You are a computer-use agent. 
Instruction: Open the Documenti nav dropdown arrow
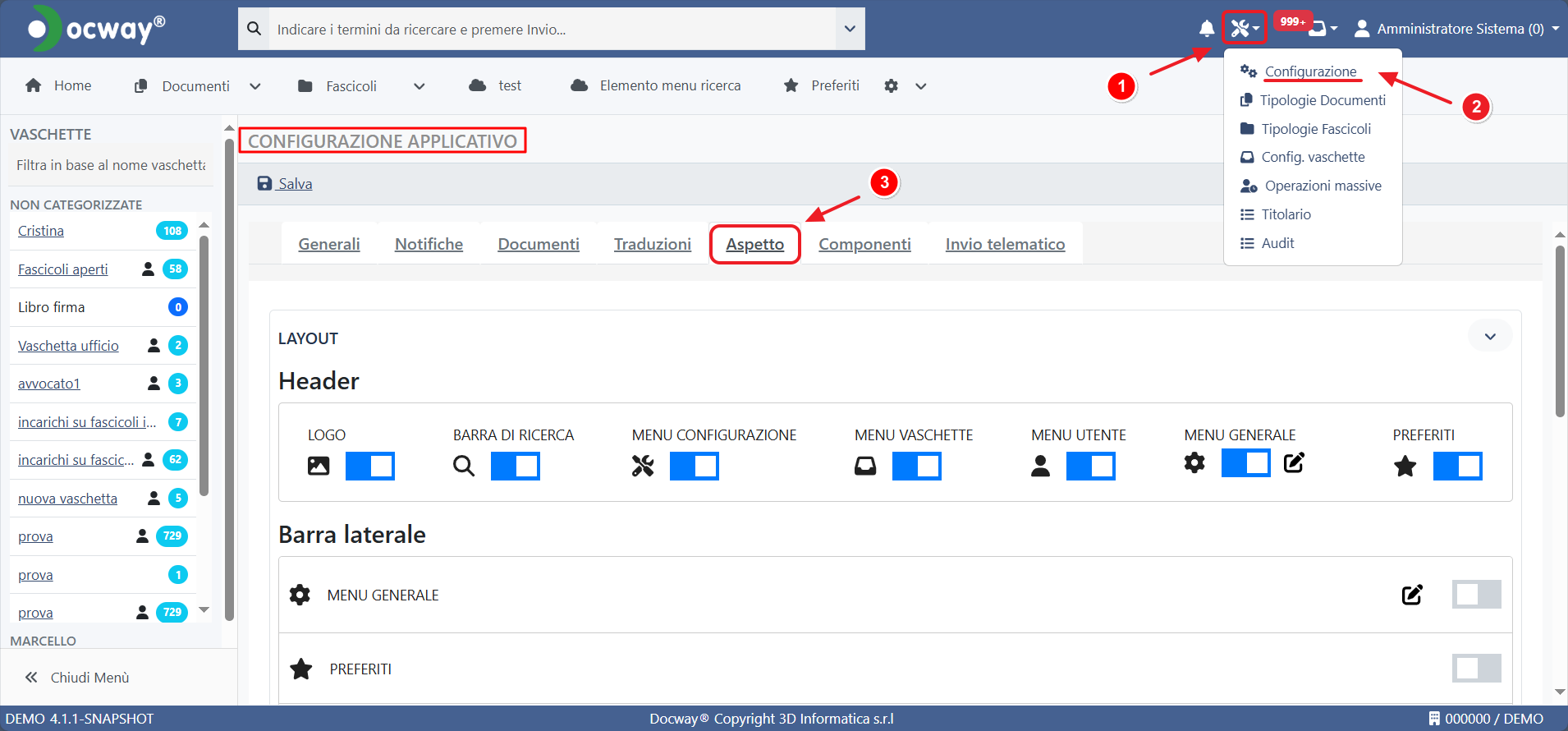click(255, 86)
